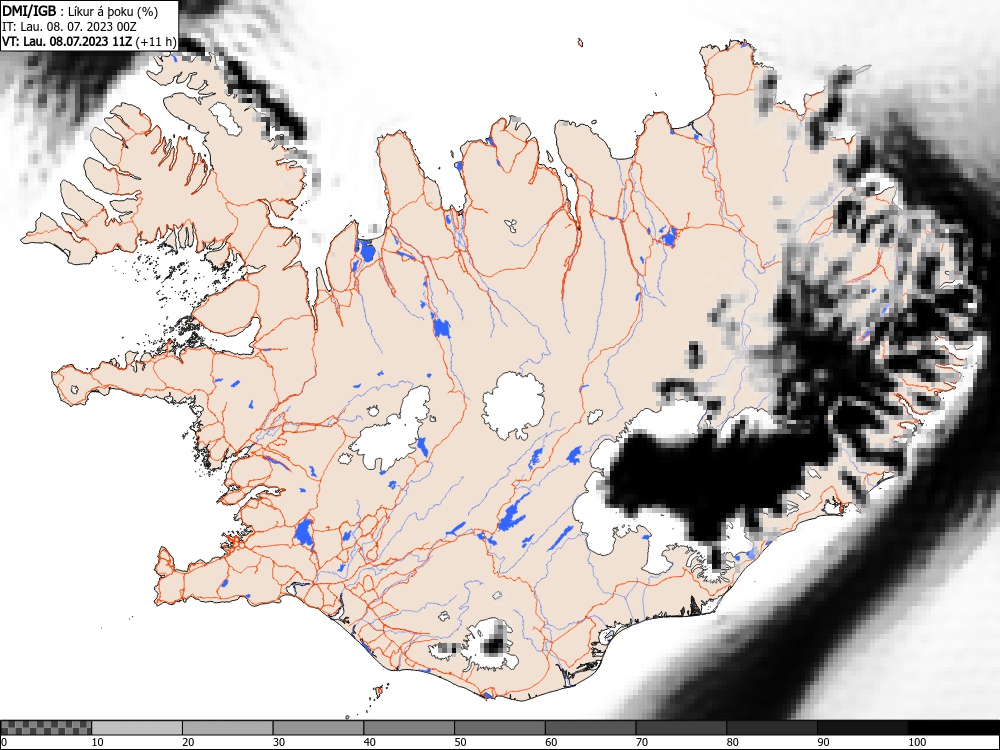Viewport: 1000px width, 750px height.
Task: Pick the legend swatch between 80 and 90
Action: click(x=772, y=728)
